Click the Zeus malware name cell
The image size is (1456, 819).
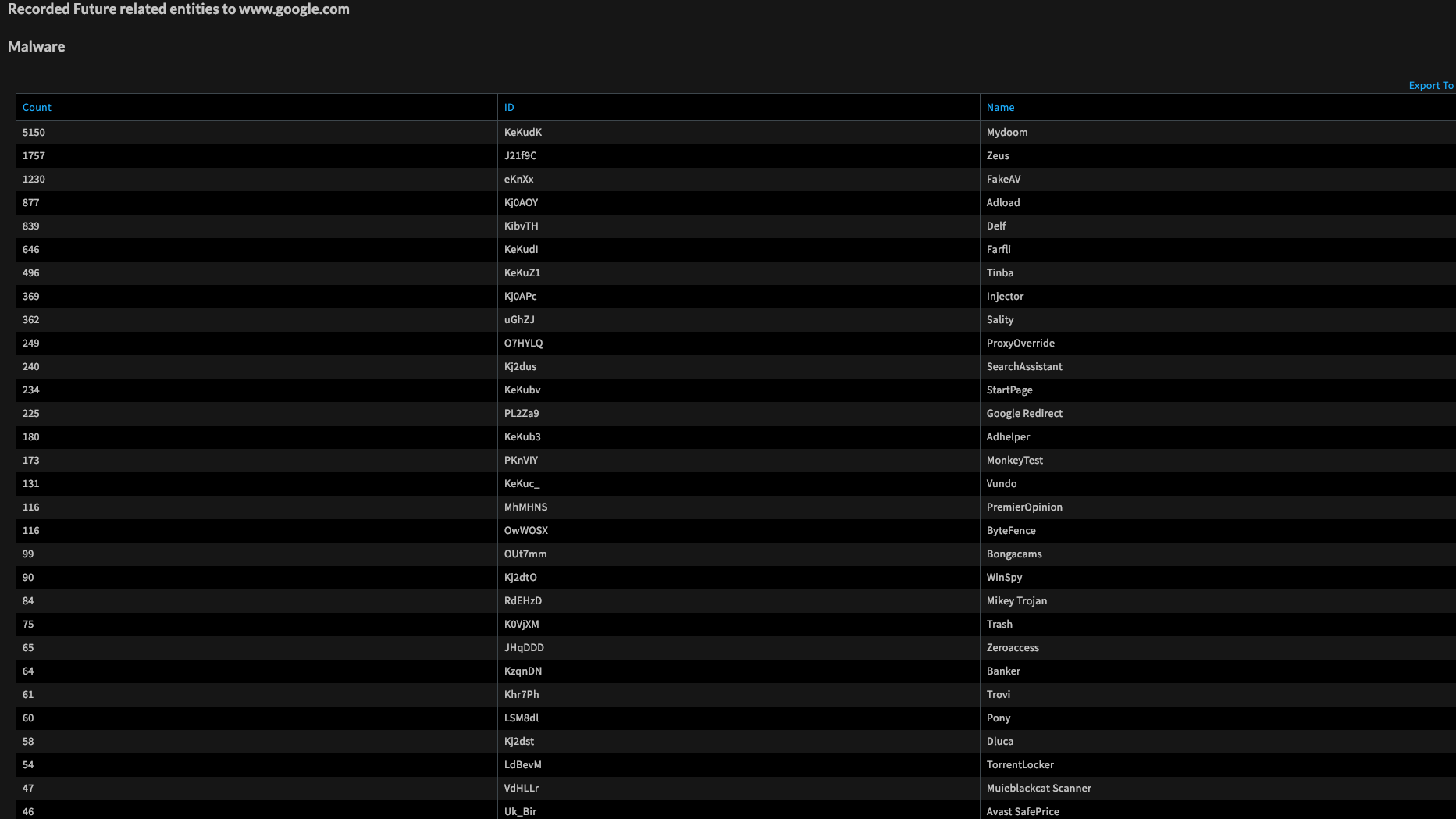click(997, 156)
